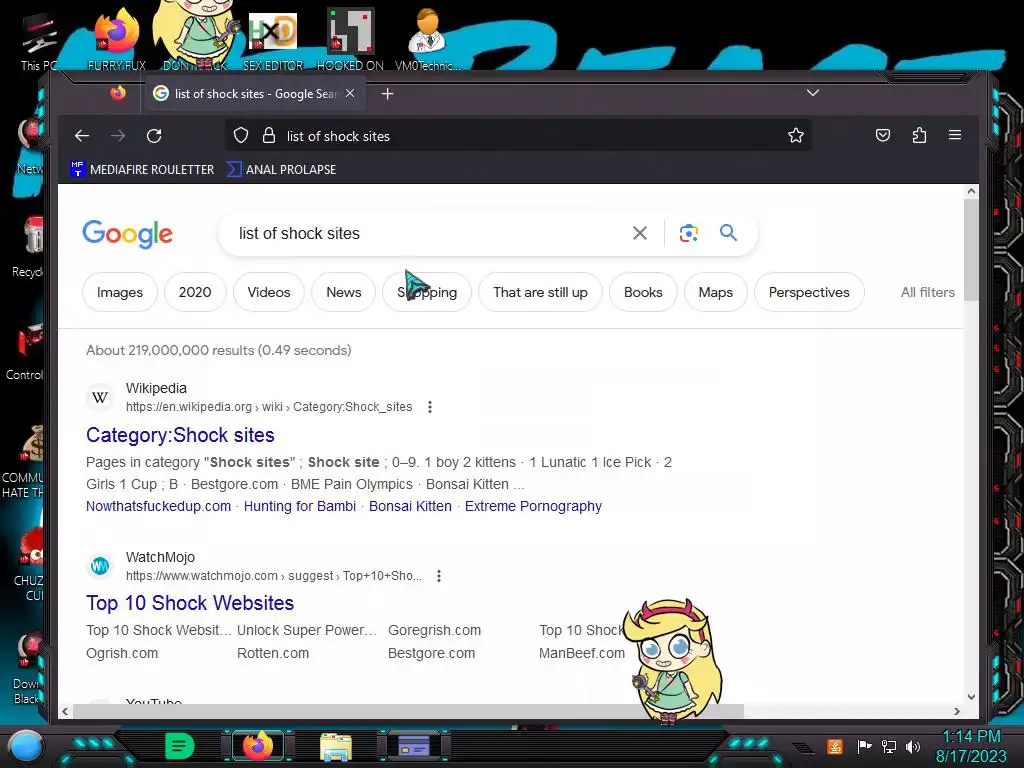The image size is (1024, 768).
Task: Open 'Category:Shock sites' Wikipedia result
Action: click(180, 435)
